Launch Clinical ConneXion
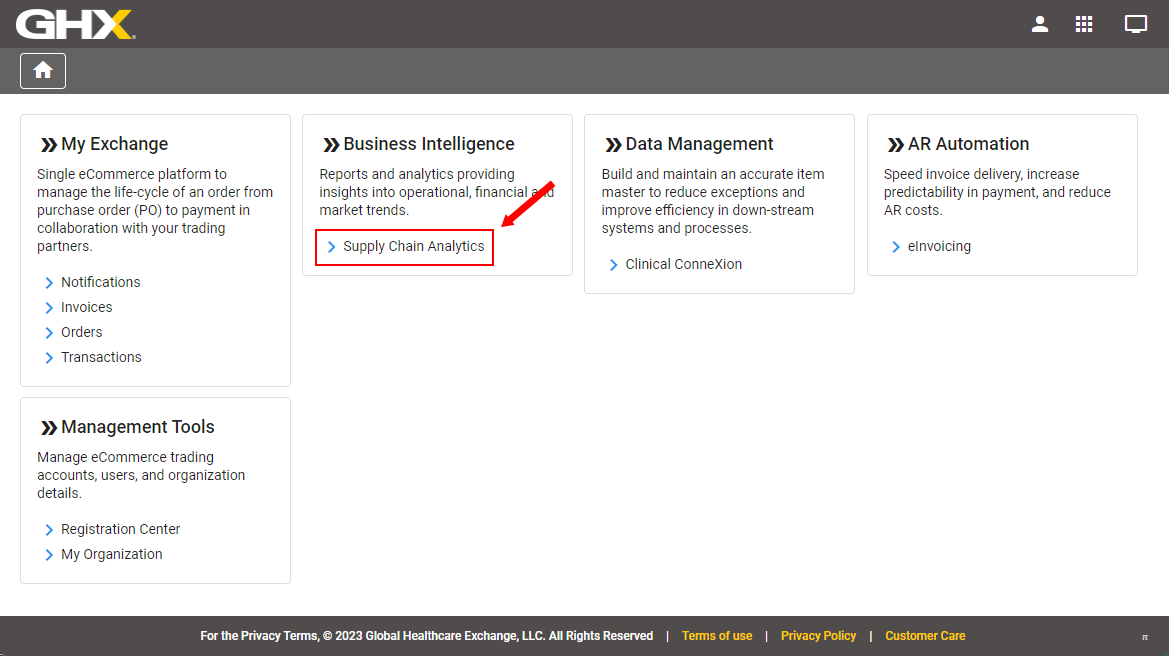 [x=684, y=264]
